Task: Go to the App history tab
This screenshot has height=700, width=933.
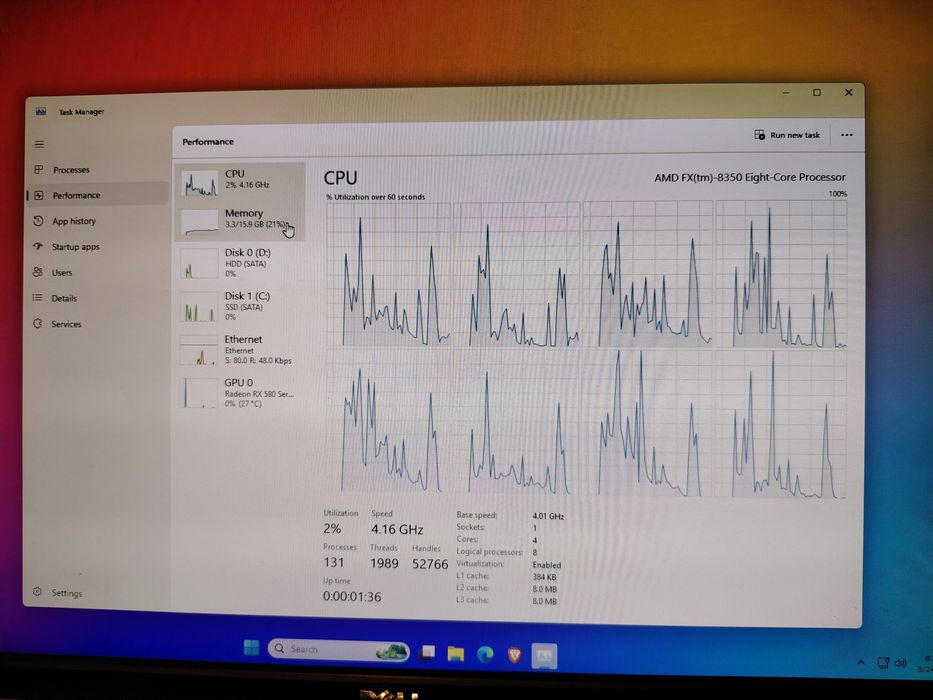Action: point(98,221)
